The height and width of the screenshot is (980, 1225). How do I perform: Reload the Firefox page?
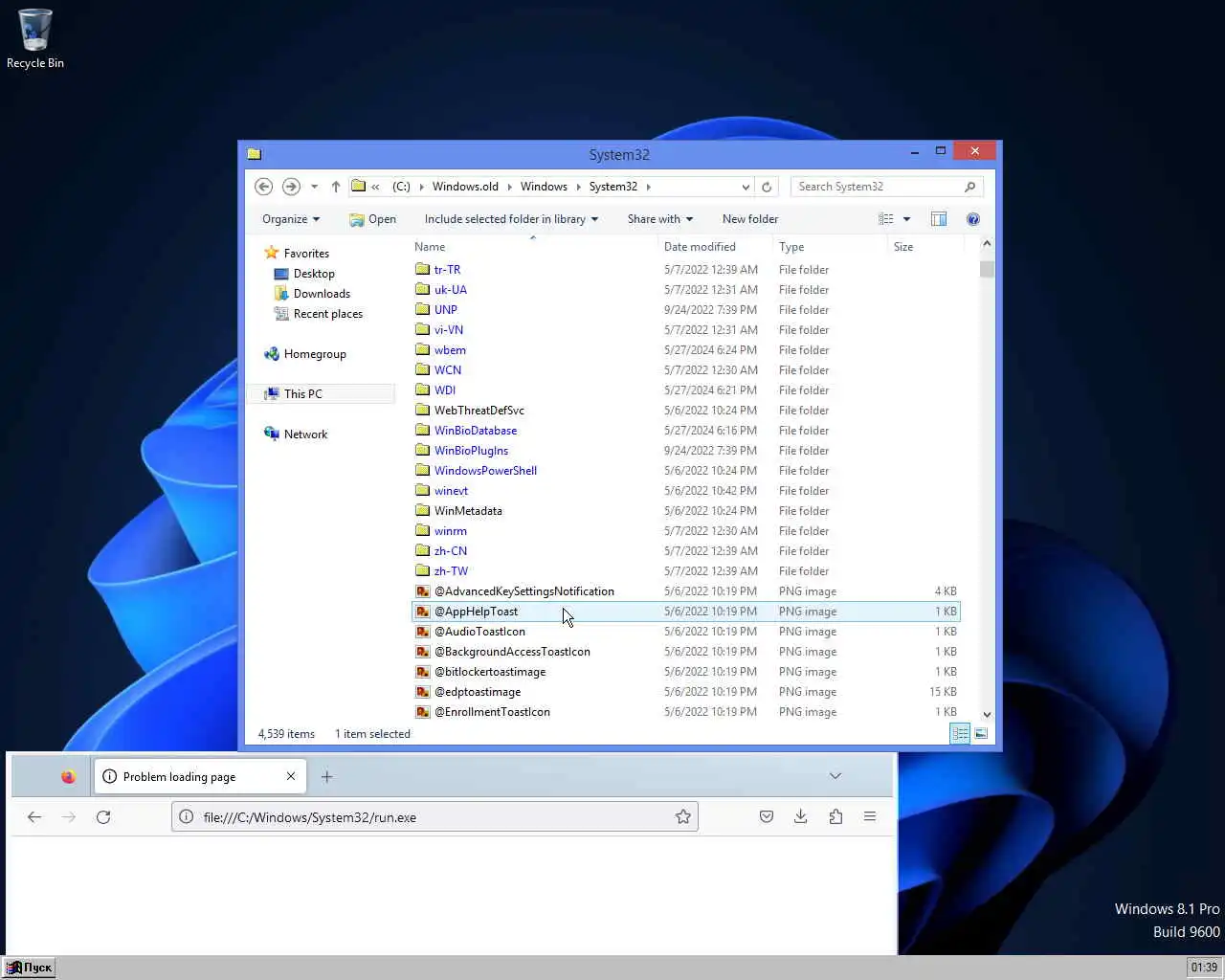point(103,817)
